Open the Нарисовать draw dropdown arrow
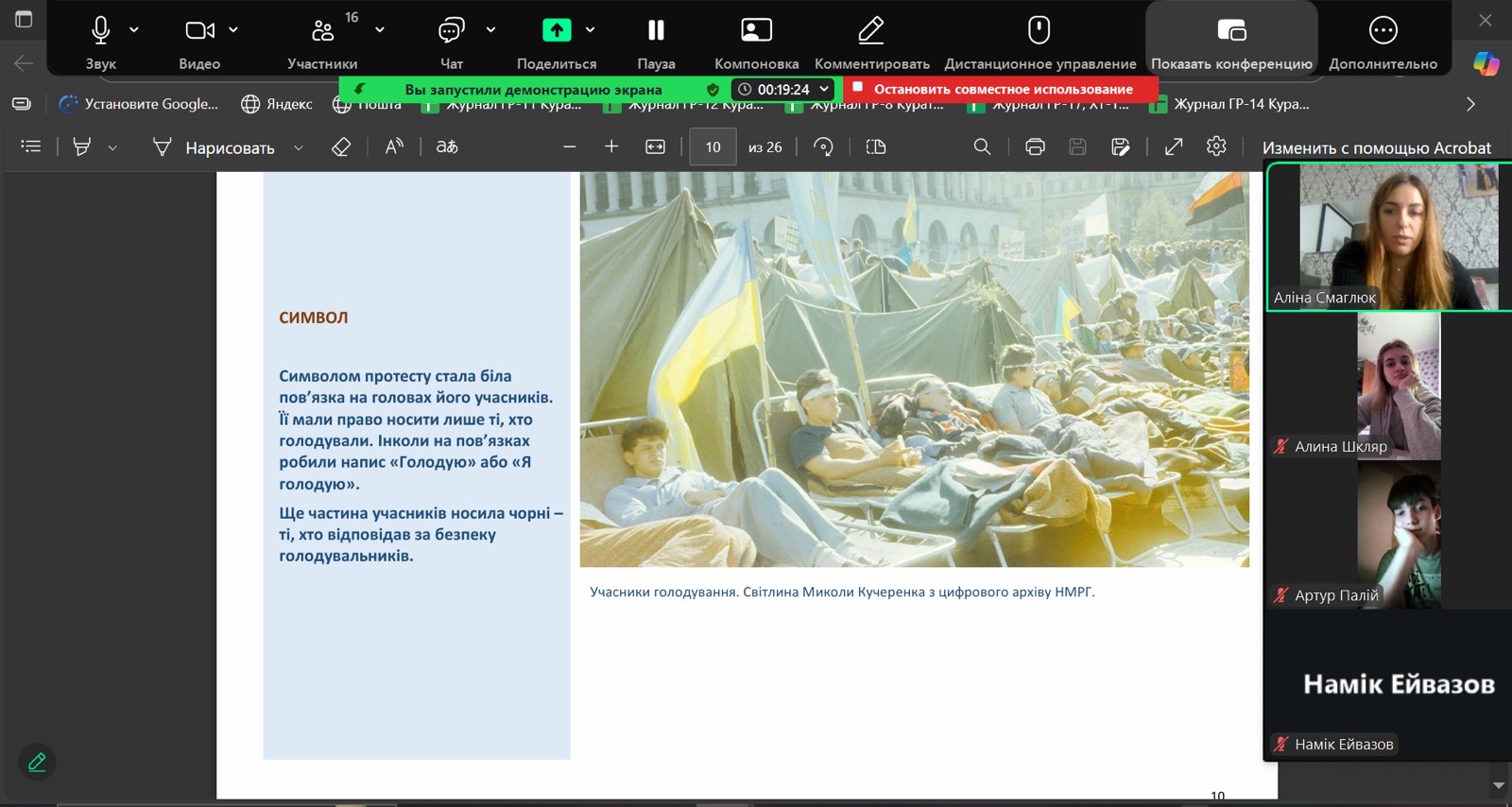 point(299,147)
